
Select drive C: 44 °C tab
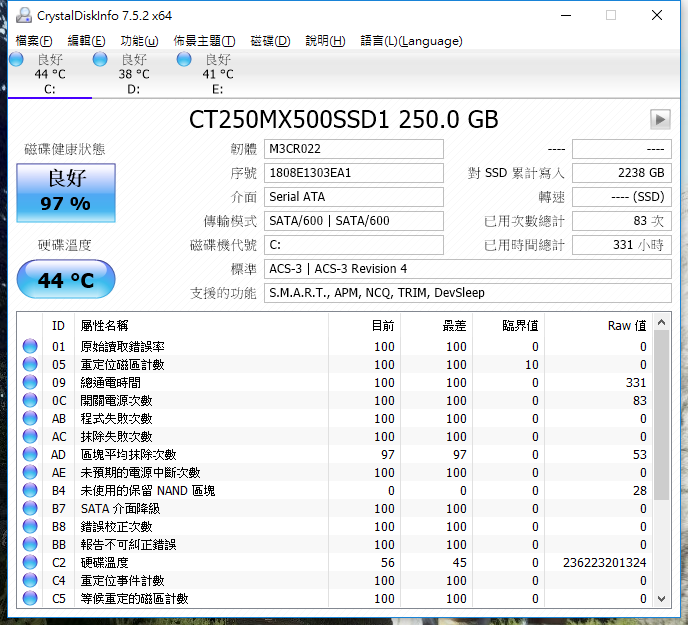pyautogui.click(x=50, y=74)
